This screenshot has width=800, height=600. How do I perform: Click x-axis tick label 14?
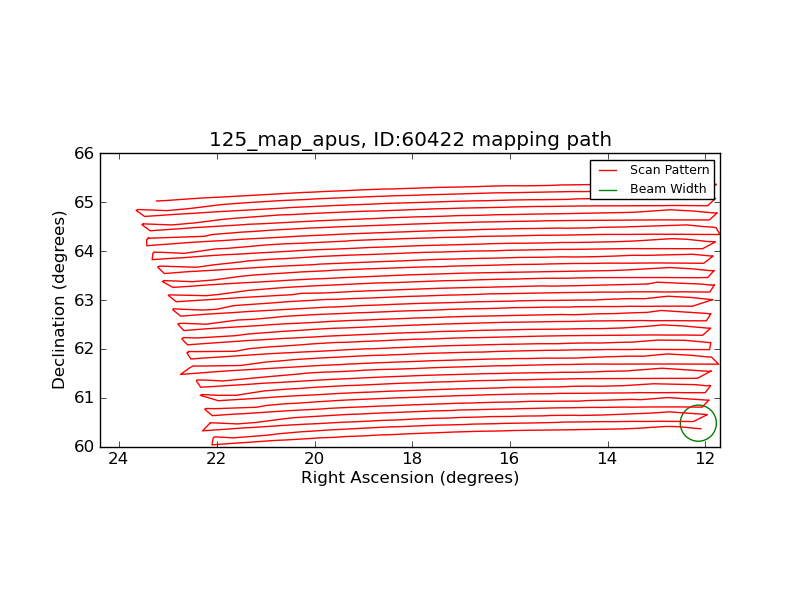[x=608, y=459]
